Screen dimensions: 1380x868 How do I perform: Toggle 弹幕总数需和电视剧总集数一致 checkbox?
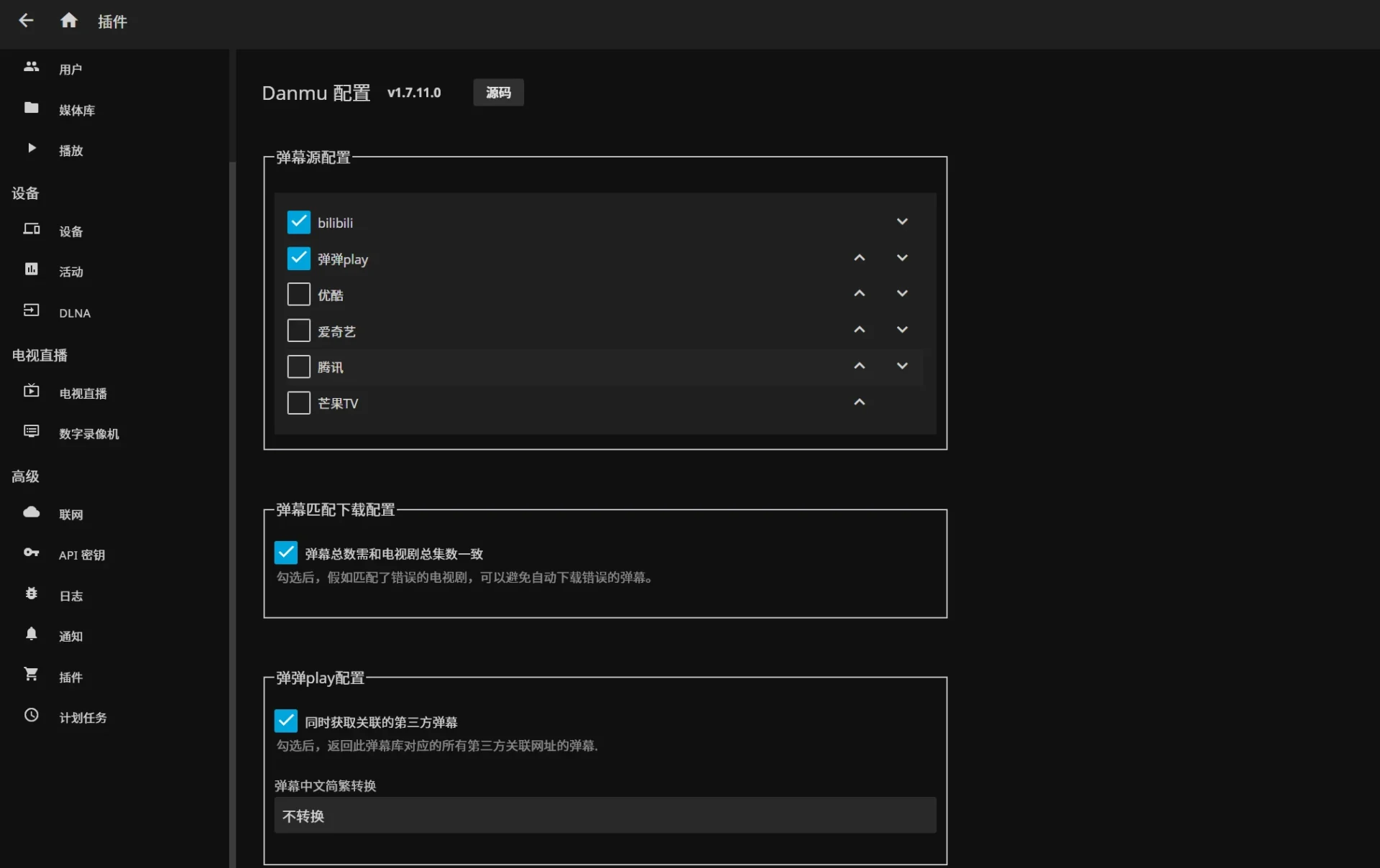click(286, 553)
